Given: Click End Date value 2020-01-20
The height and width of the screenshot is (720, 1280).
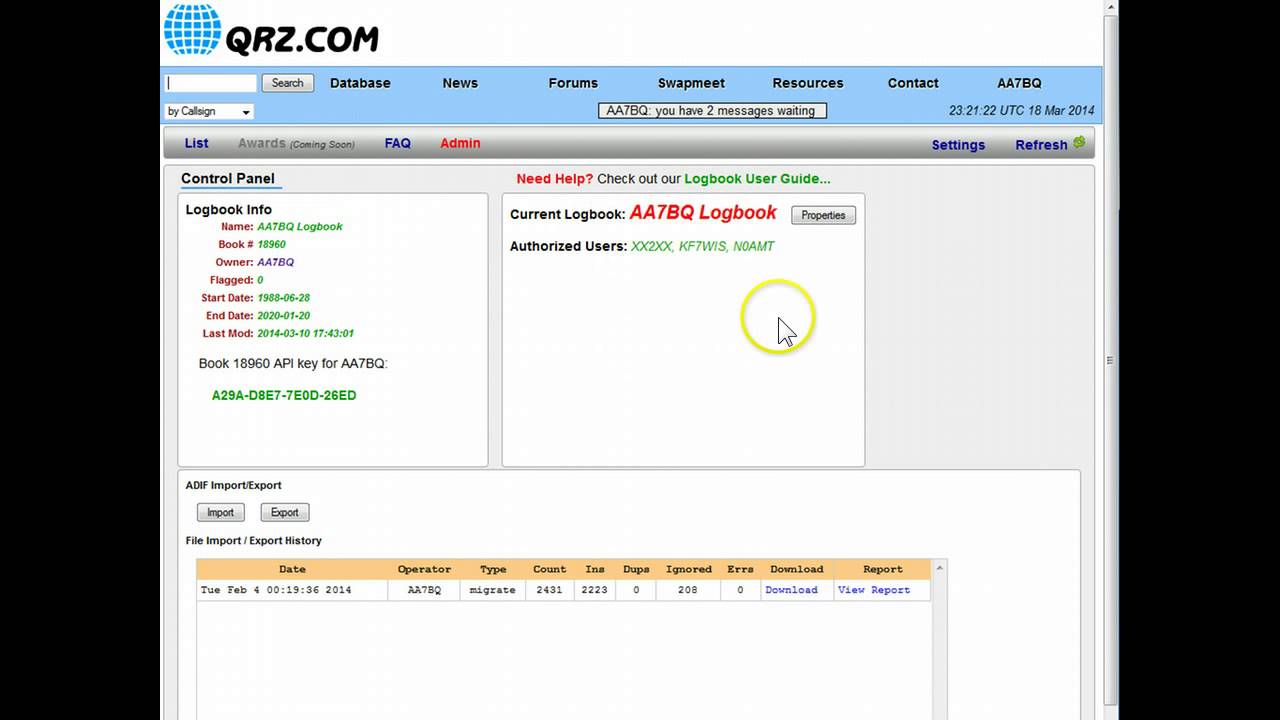Looking at the screenshot, I should coord(283,316).
